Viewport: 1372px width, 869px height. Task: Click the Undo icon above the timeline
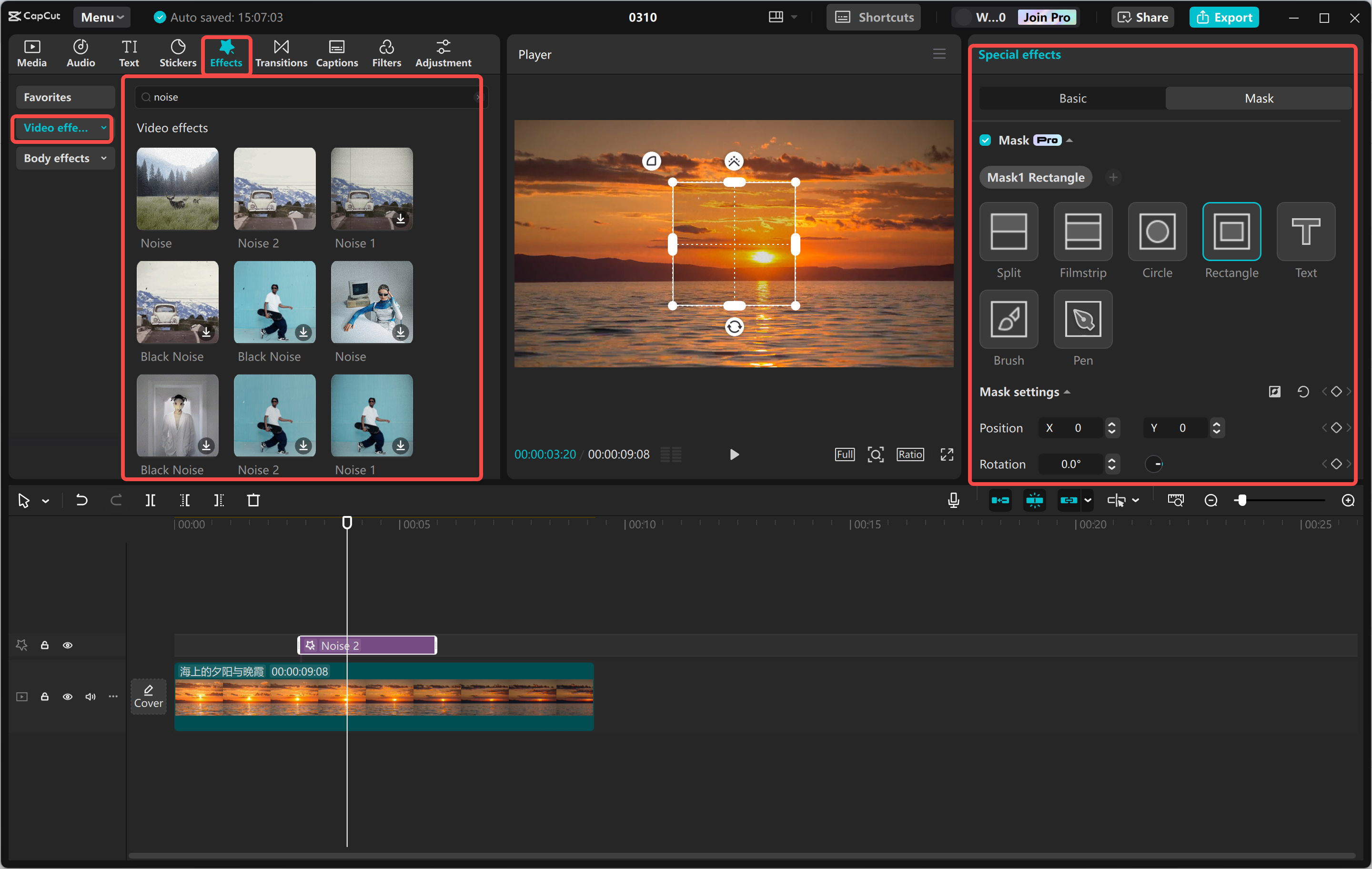click(81, 500)
